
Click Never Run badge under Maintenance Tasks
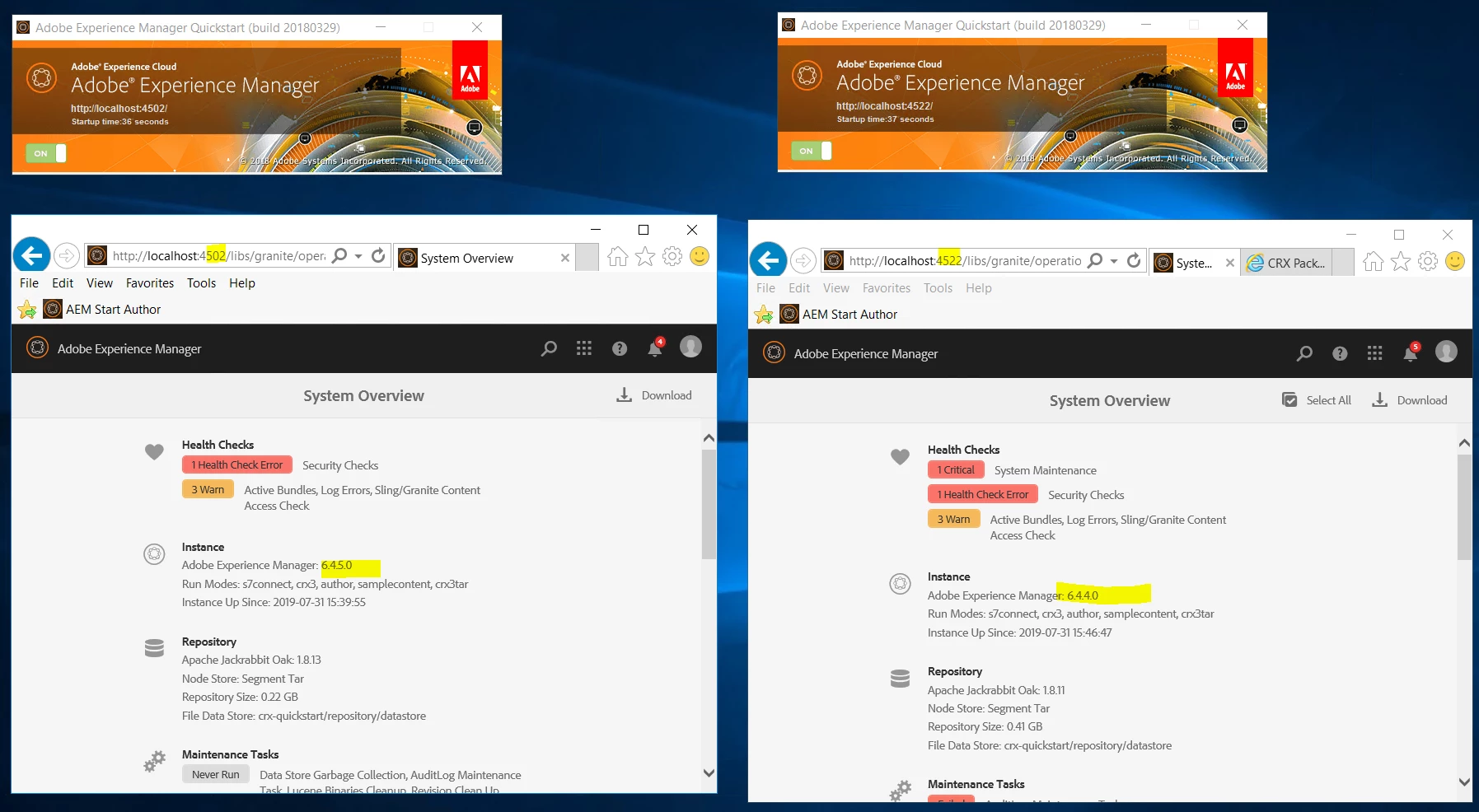pos(216,775)
